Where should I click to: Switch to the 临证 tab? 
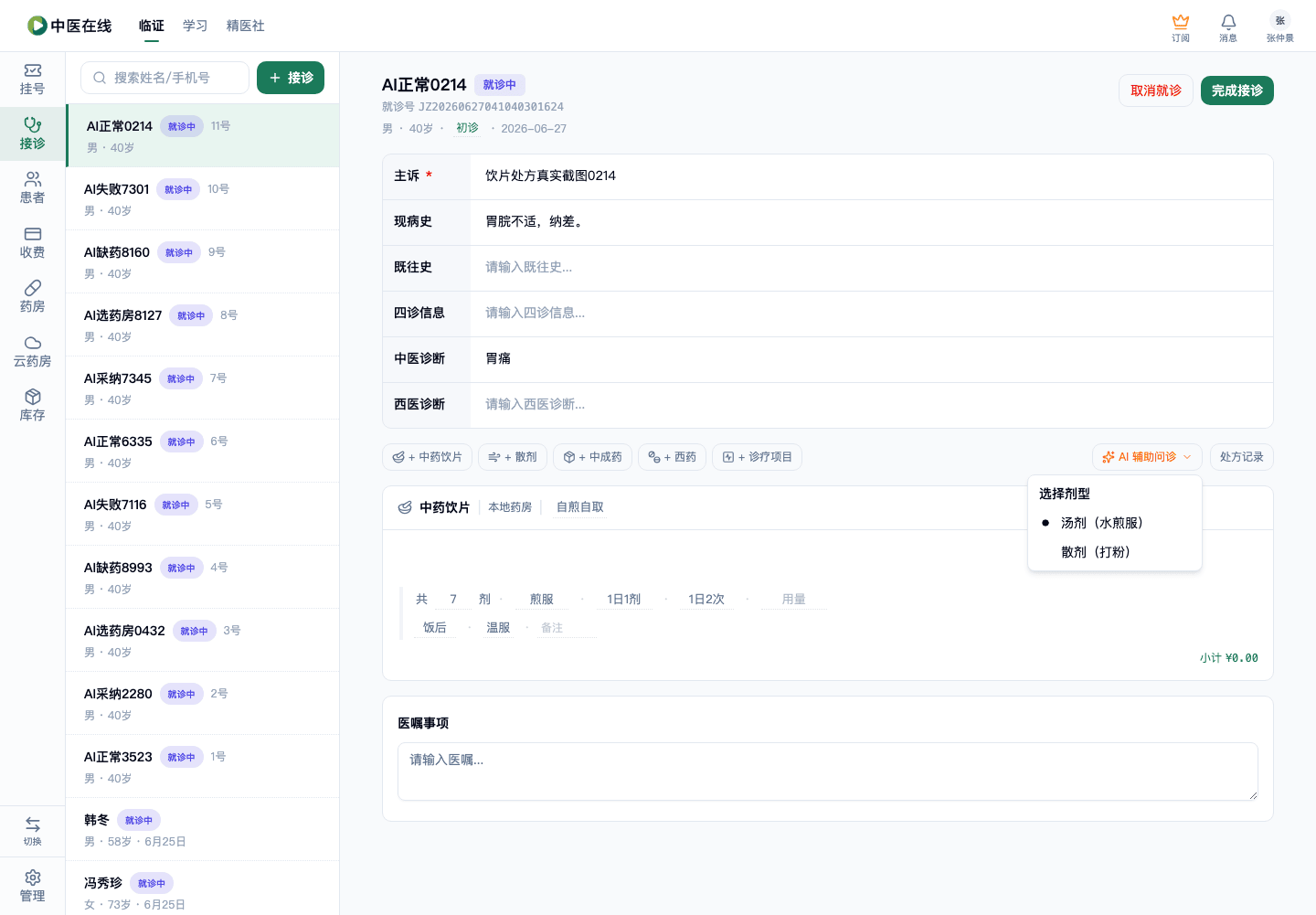(152, 26)
